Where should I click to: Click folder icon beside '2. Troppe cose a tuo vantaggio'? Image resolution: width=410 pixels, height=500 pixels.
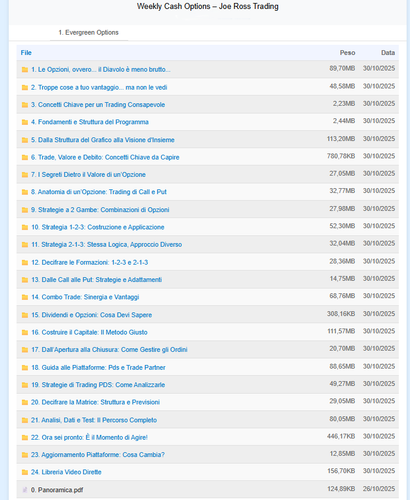click(x=25, y=88)
